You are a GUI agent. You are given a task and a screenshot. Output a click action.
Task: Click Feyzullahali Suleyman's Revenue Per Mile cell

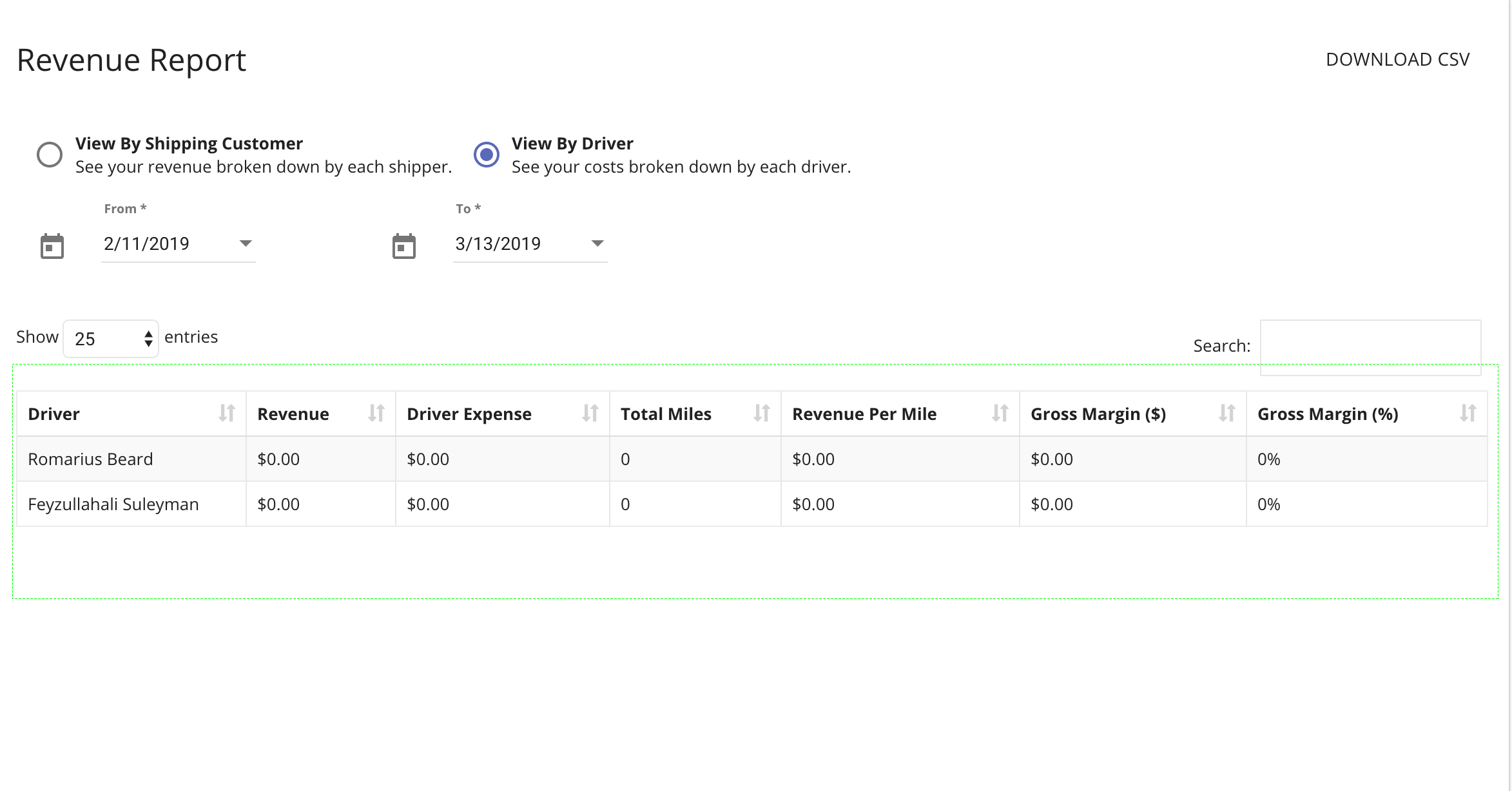coord(900,504)
